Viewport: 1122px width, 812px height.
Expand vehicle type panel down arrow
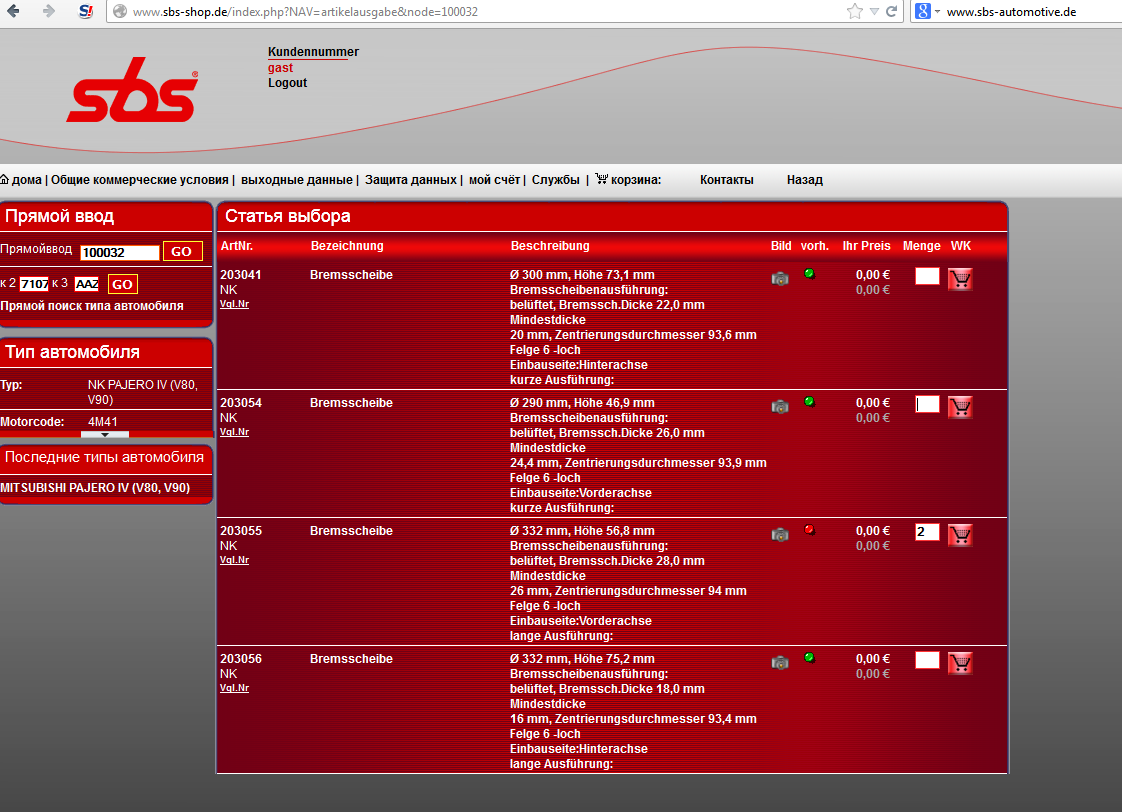pos(105,435)
